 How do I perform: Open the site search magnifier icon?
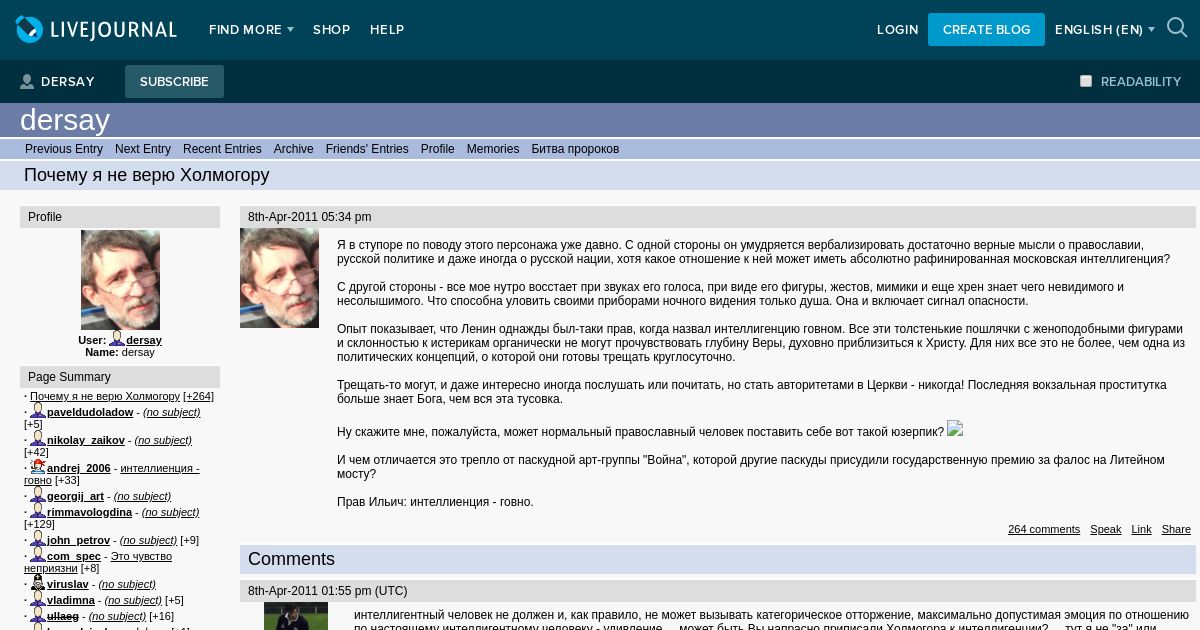1177,28
